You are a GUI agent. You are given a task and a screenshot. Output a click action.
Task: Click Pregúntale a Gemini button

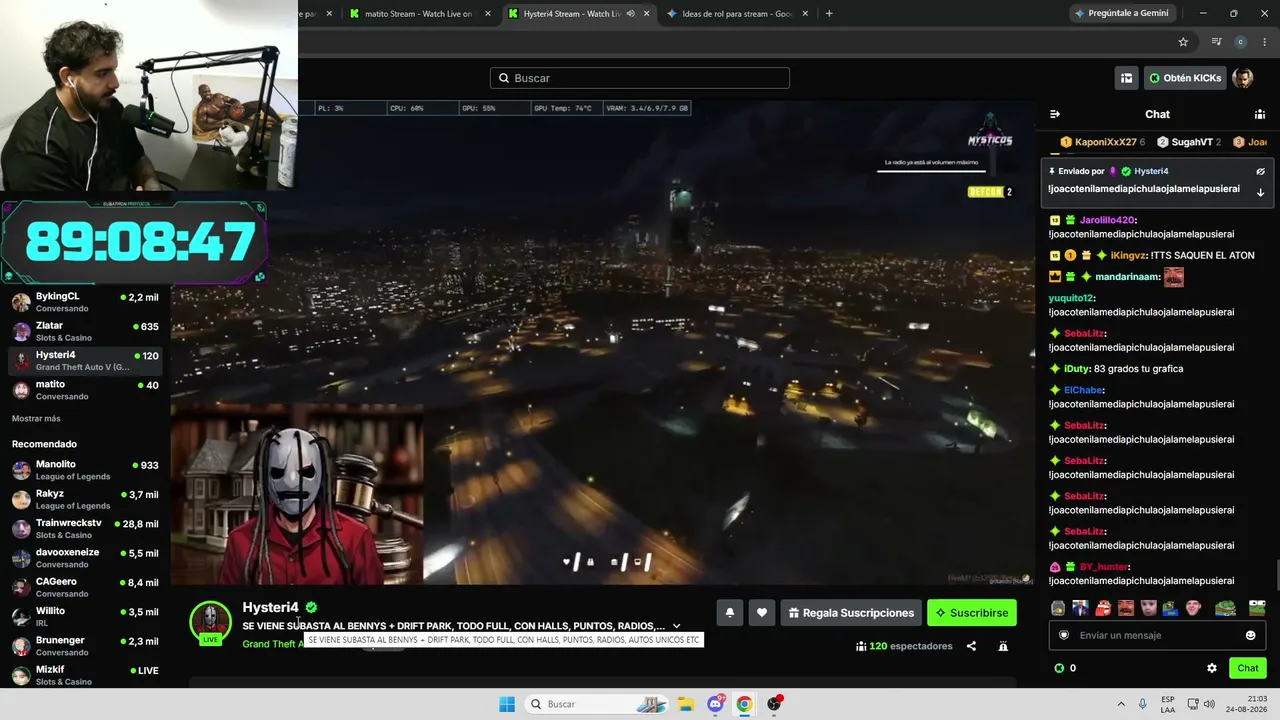[x=1122, y=14]
